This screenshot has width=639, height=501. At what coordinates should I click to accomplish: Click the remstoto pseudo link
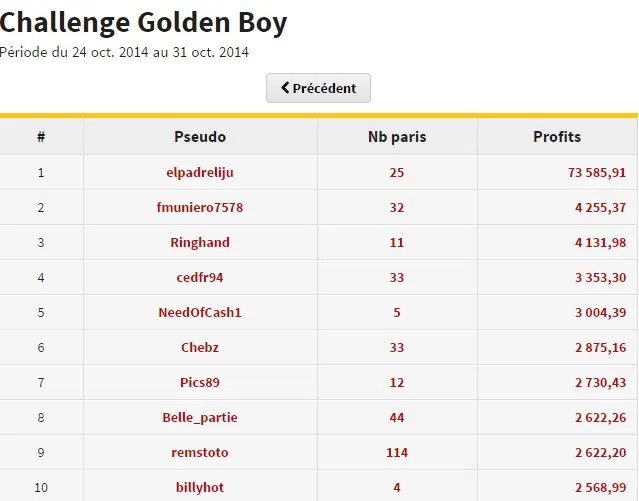(200, 453)
